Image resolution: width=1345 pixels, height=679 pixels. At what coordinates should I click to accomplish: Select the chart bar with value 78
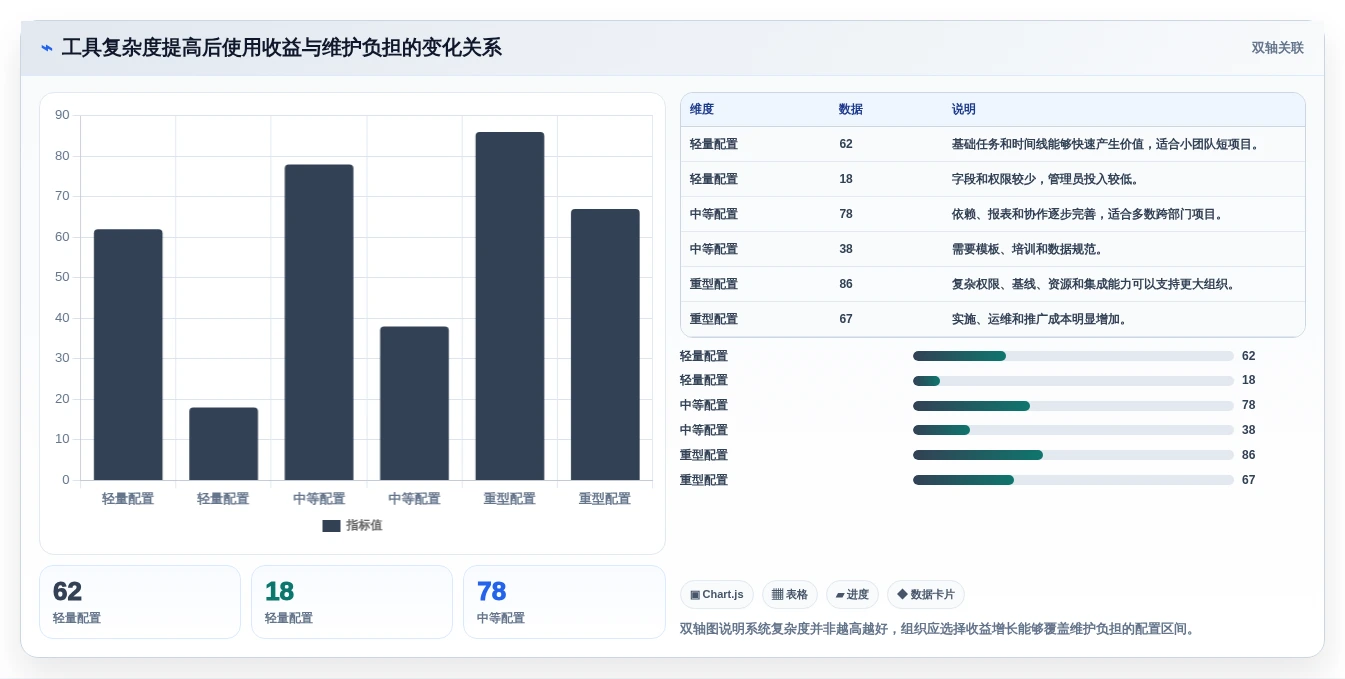click(x=319, y=322)
